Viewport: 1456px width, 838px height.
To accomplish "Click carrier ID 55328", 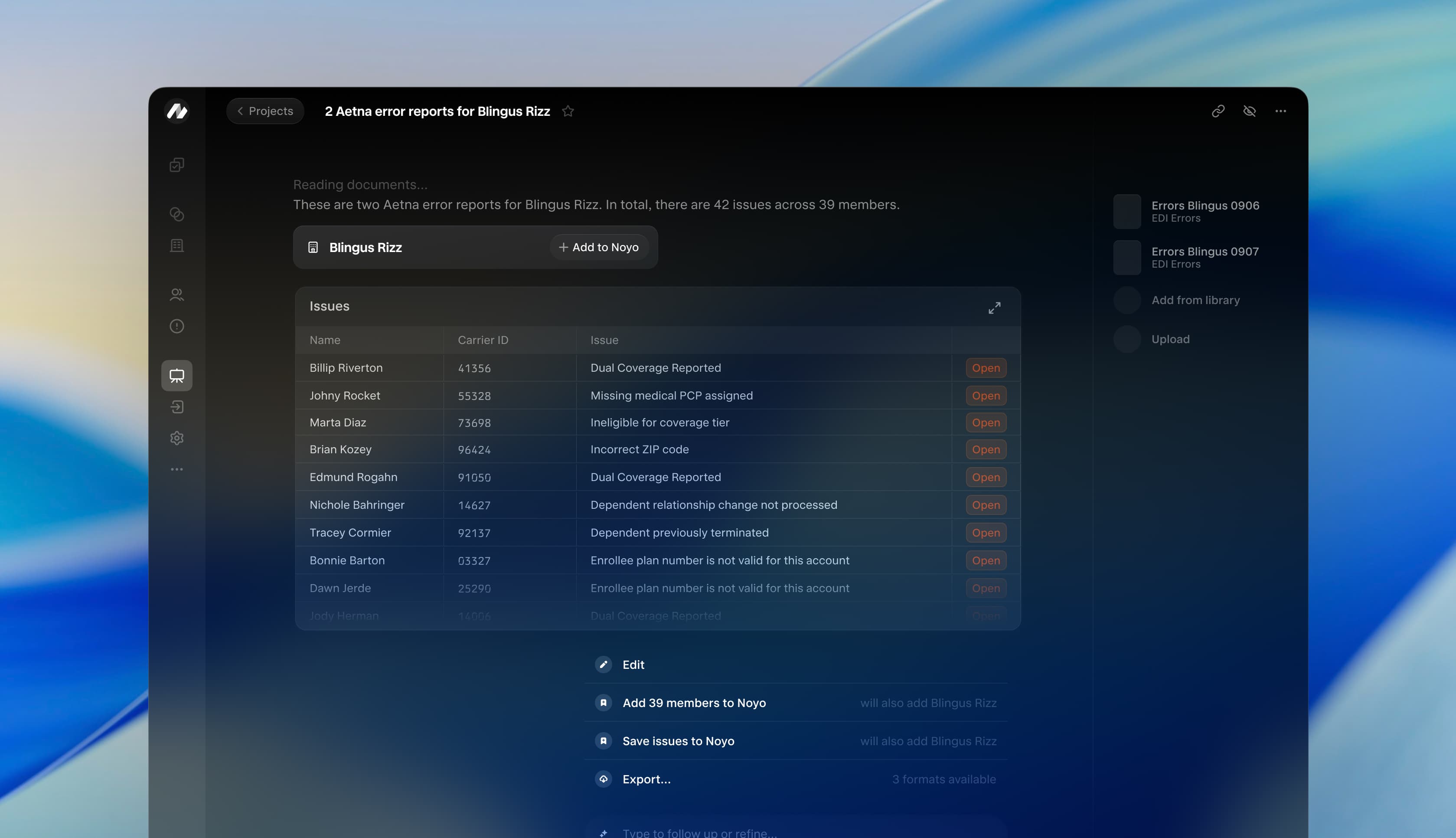I will tap(474, 396).
